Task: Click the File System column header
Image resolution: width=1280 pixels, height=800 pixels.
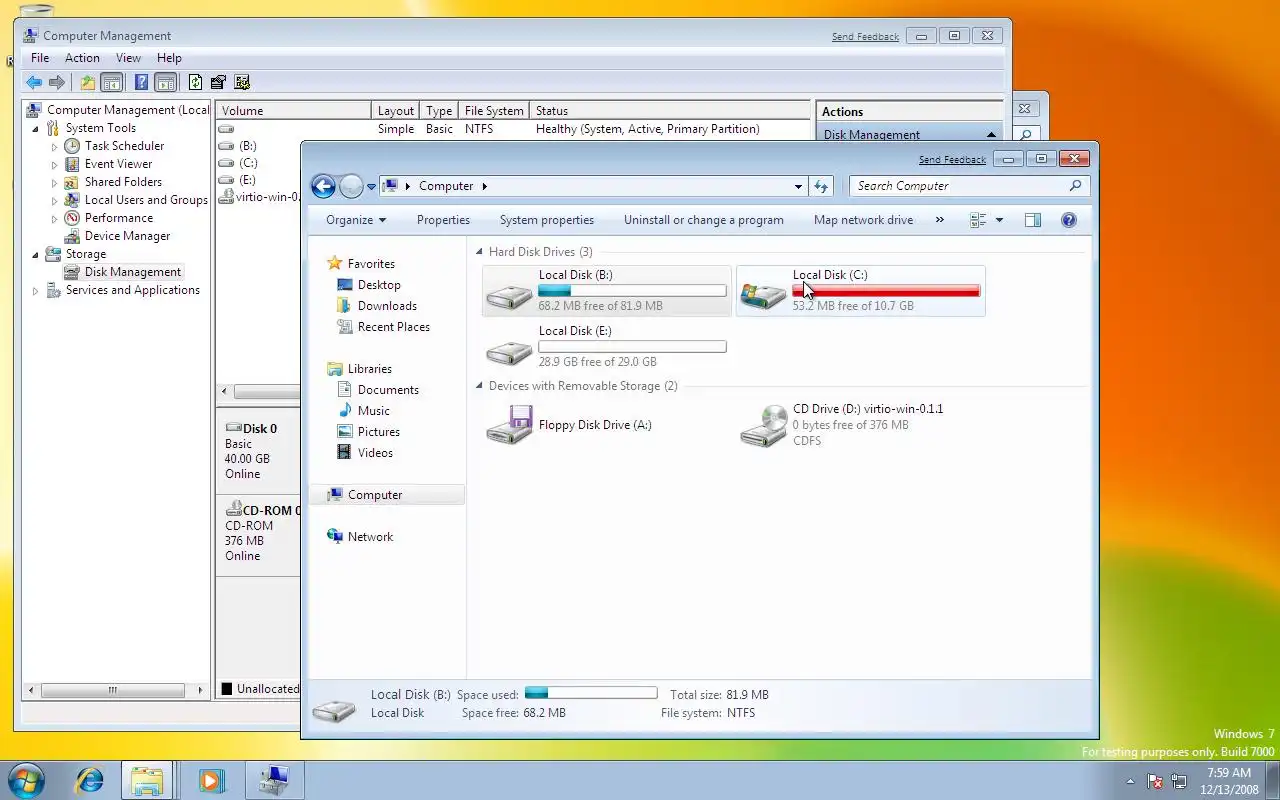Action: 494,111
